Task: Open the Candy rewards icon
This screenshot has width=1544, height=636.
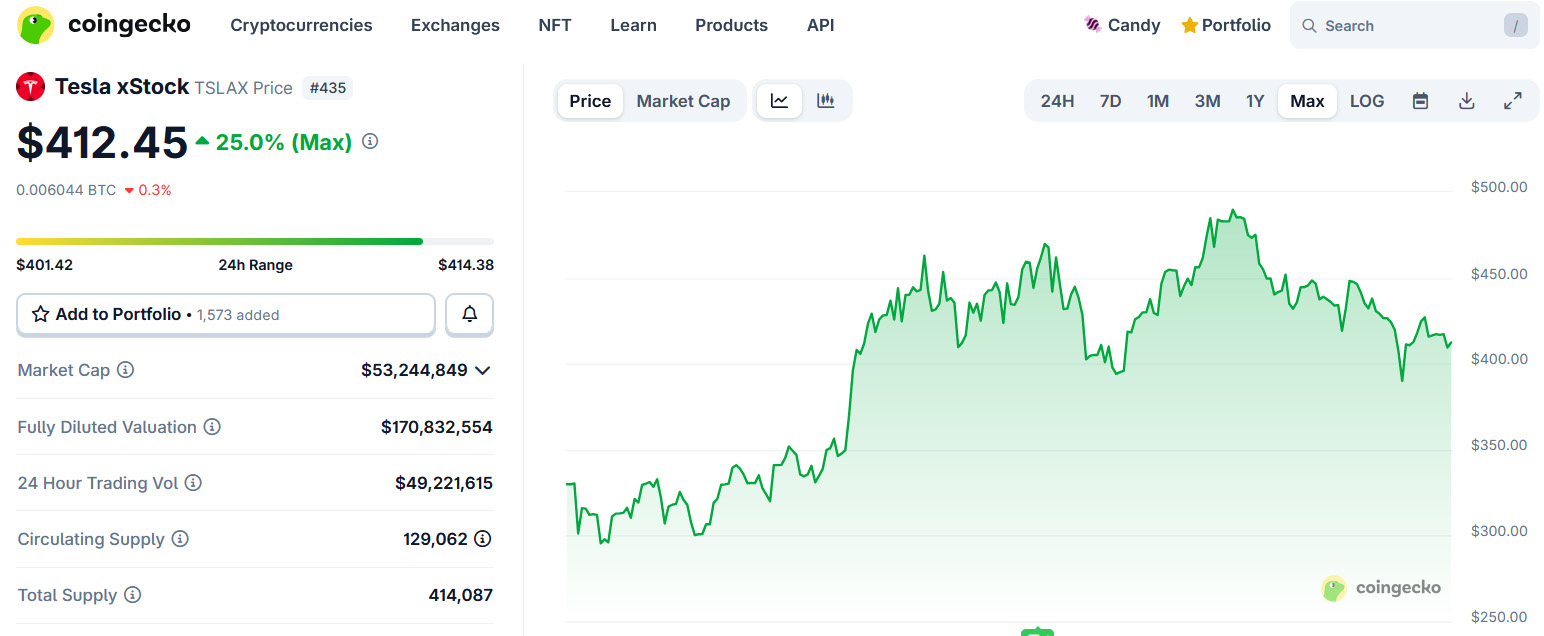Action: [1093, 25]
